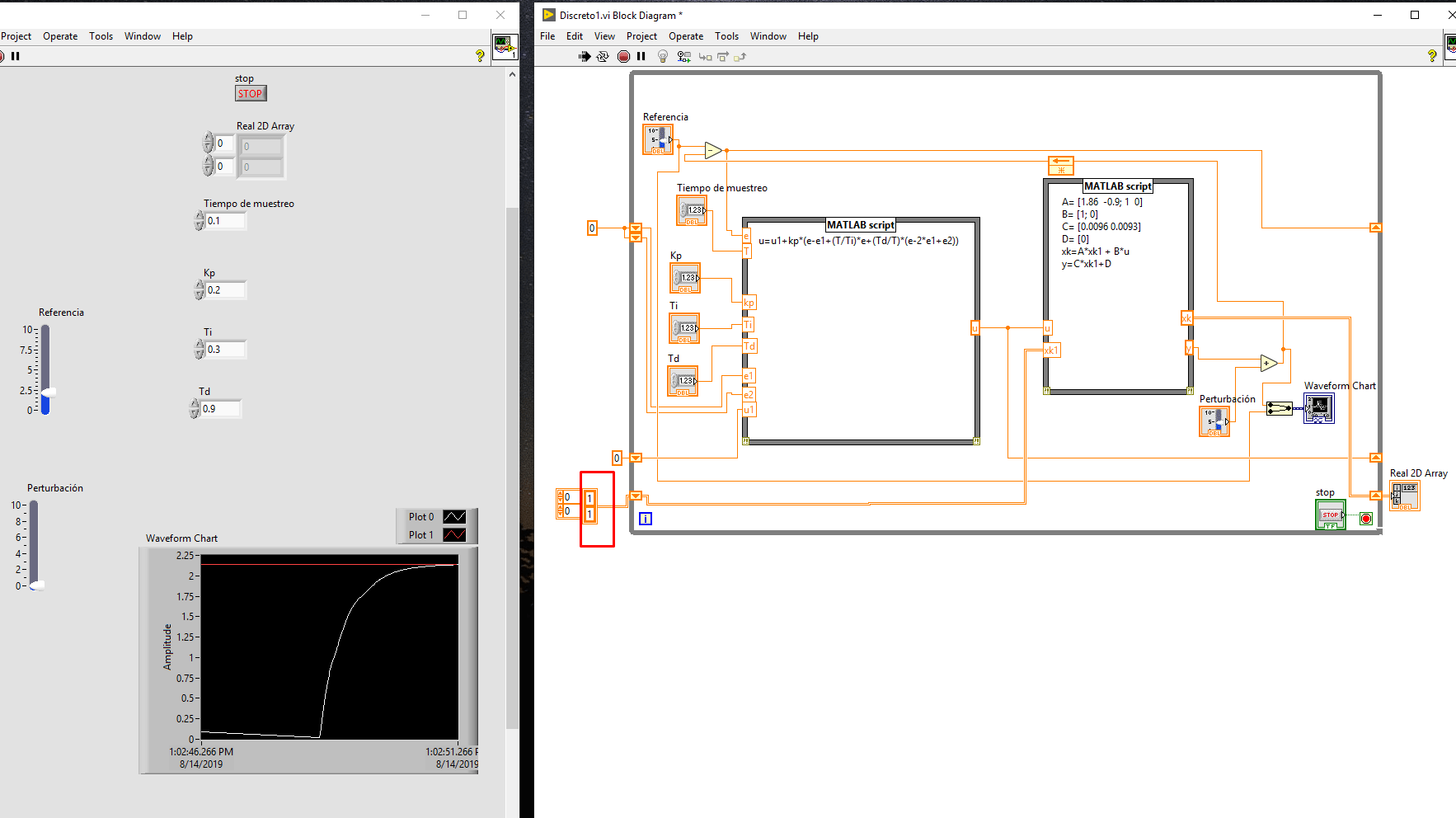Viewport: 1456px width, 818px height.
Task: Click the Context Help question mark button
Action: (1432, 56)
